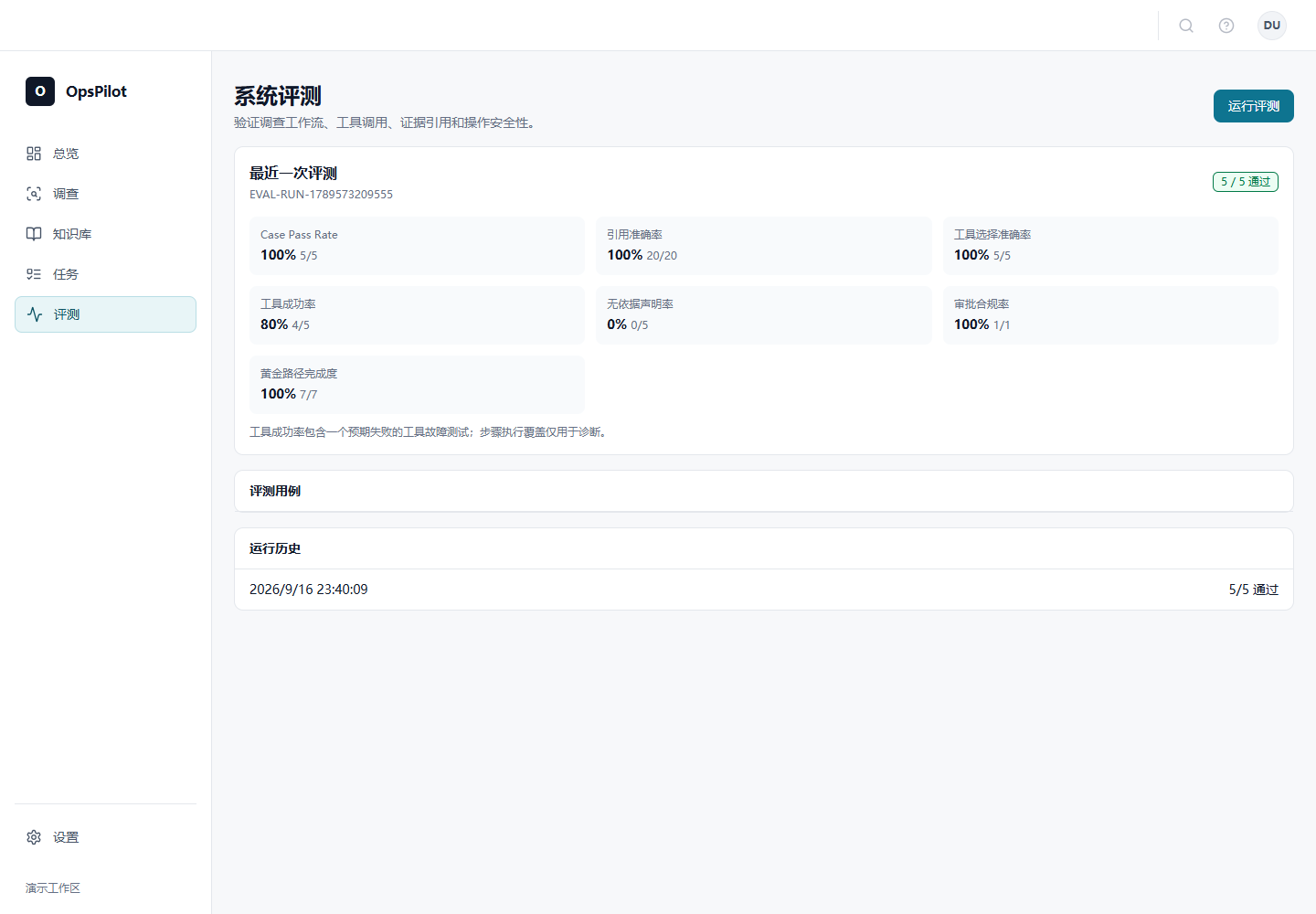The height and width of the screenshot is (914, 1316).
Task: Click the 无依据声明率 0% card
Action: (764, 315)
